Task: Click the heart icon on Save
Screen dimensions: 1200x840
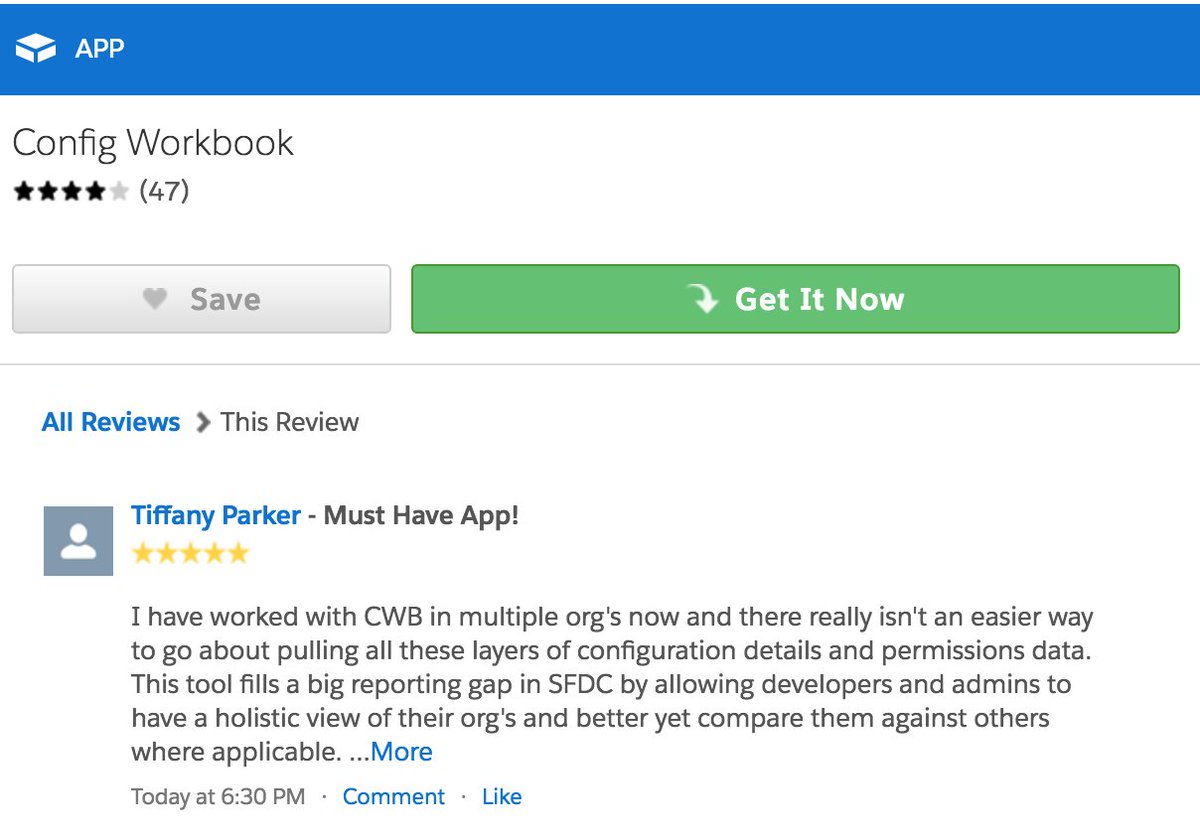Action: point(154,298)
